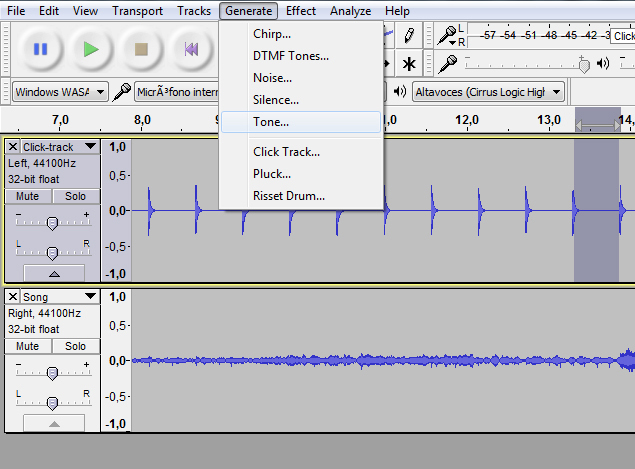Viewport: 635px width, 469px height.
Task: Close the open Generate menu
Action: (249, 11)
